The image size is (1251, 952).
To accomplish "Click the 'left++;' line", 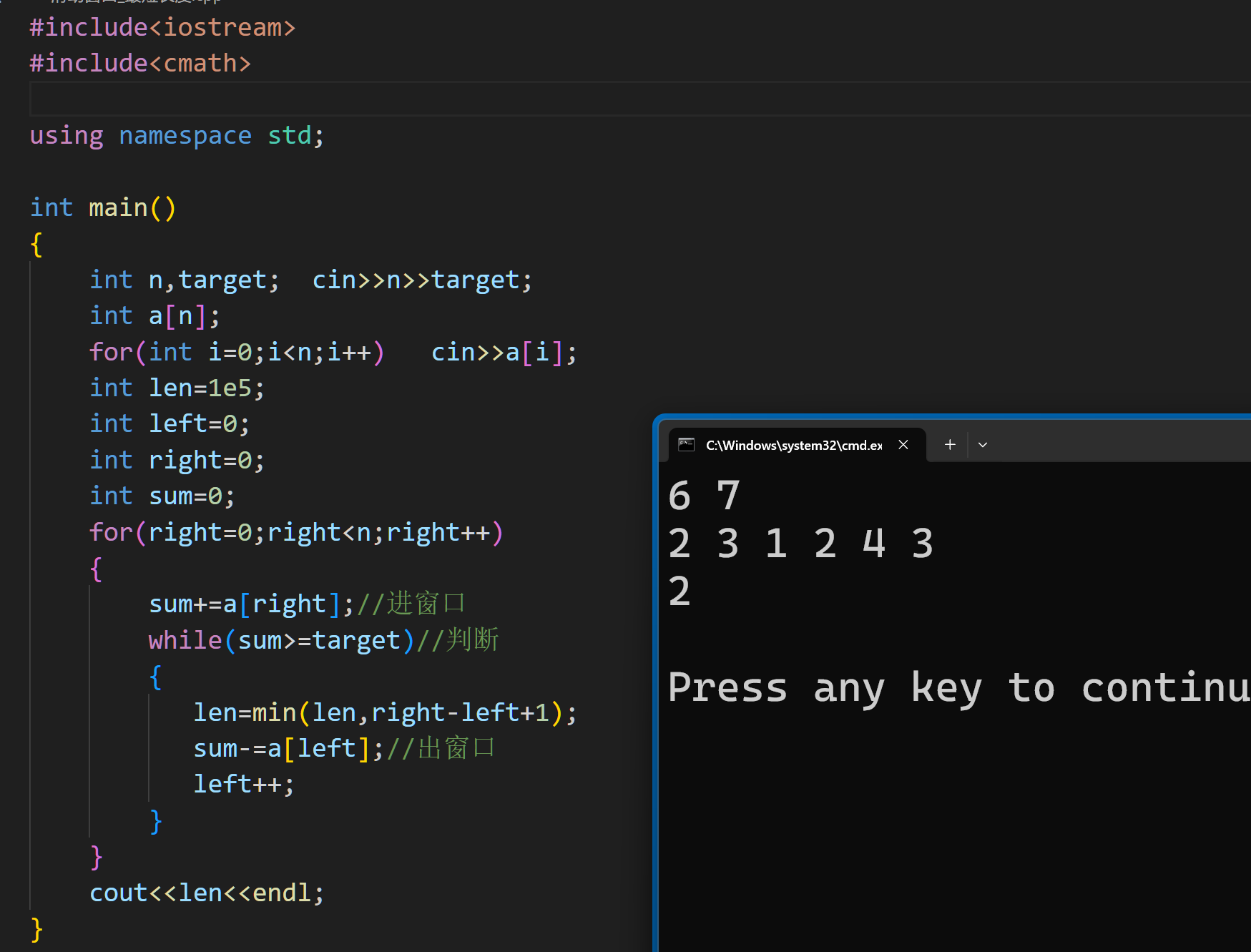I will (244, 784).
